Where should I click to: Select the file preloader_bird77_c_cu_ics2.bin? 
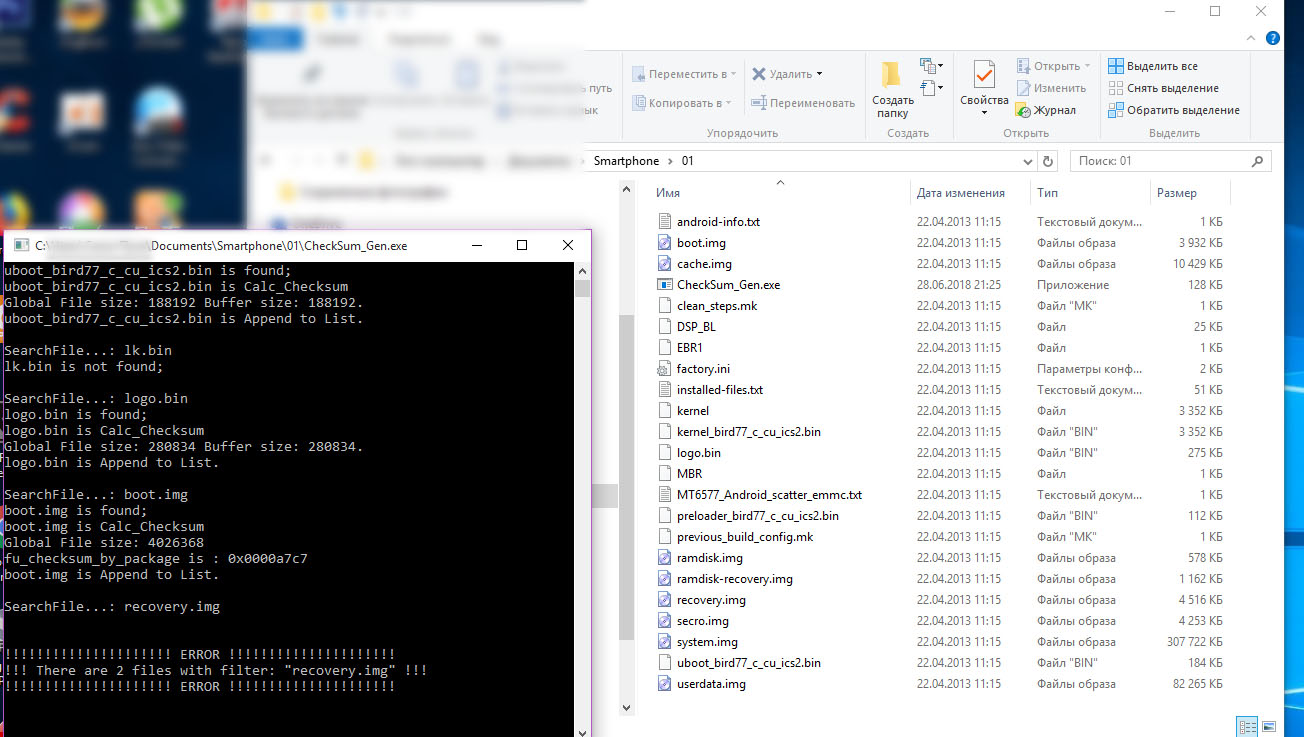[x=758, y=516]
